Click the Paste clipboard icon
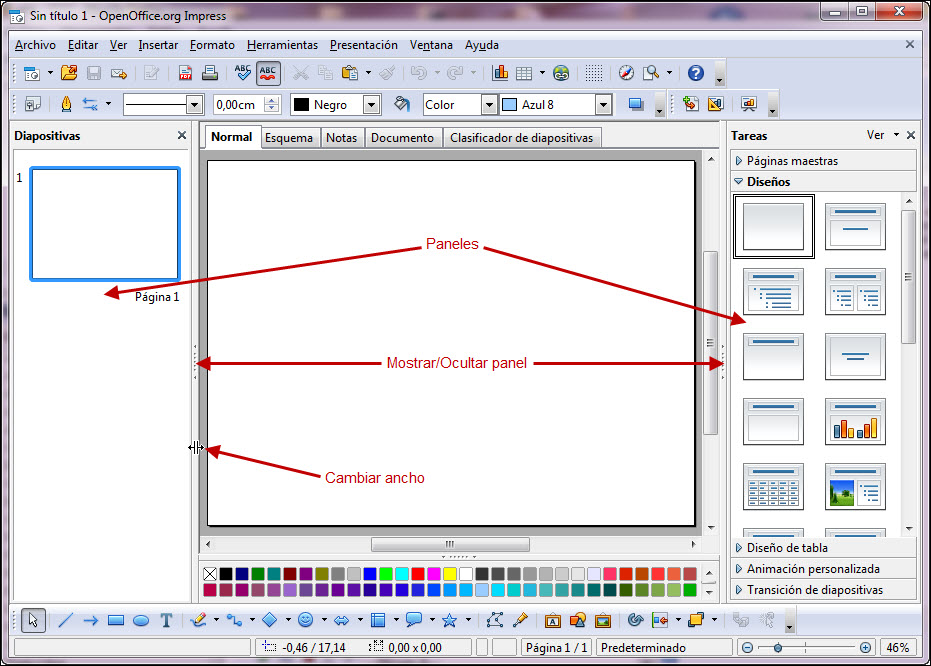931x666 pixels. (350, 73)
